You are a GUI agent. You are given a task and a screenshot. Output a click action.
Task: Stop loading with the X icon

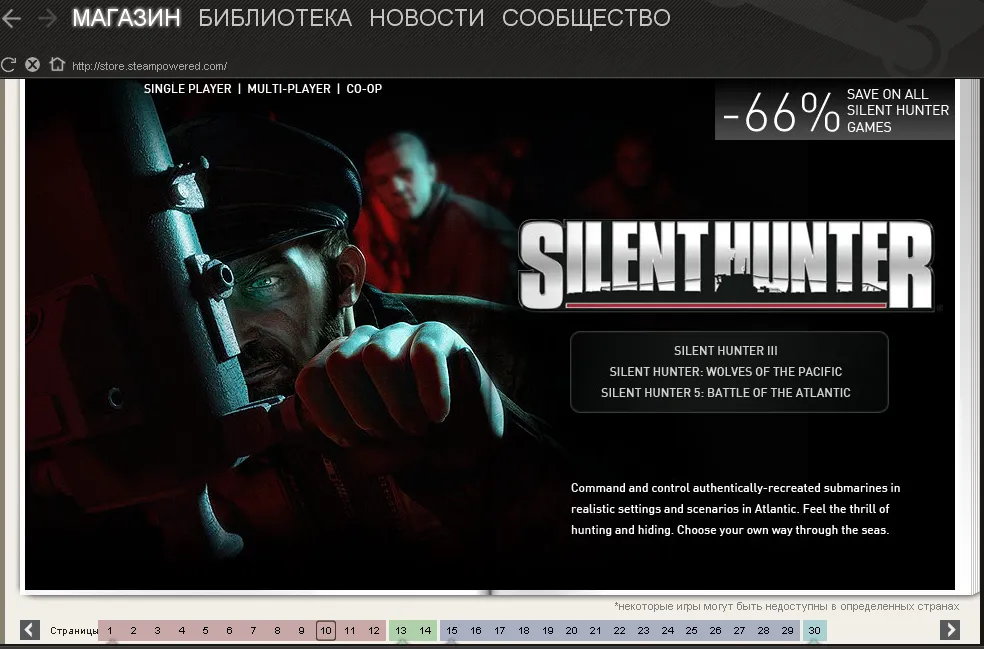[x=33, y=65]
